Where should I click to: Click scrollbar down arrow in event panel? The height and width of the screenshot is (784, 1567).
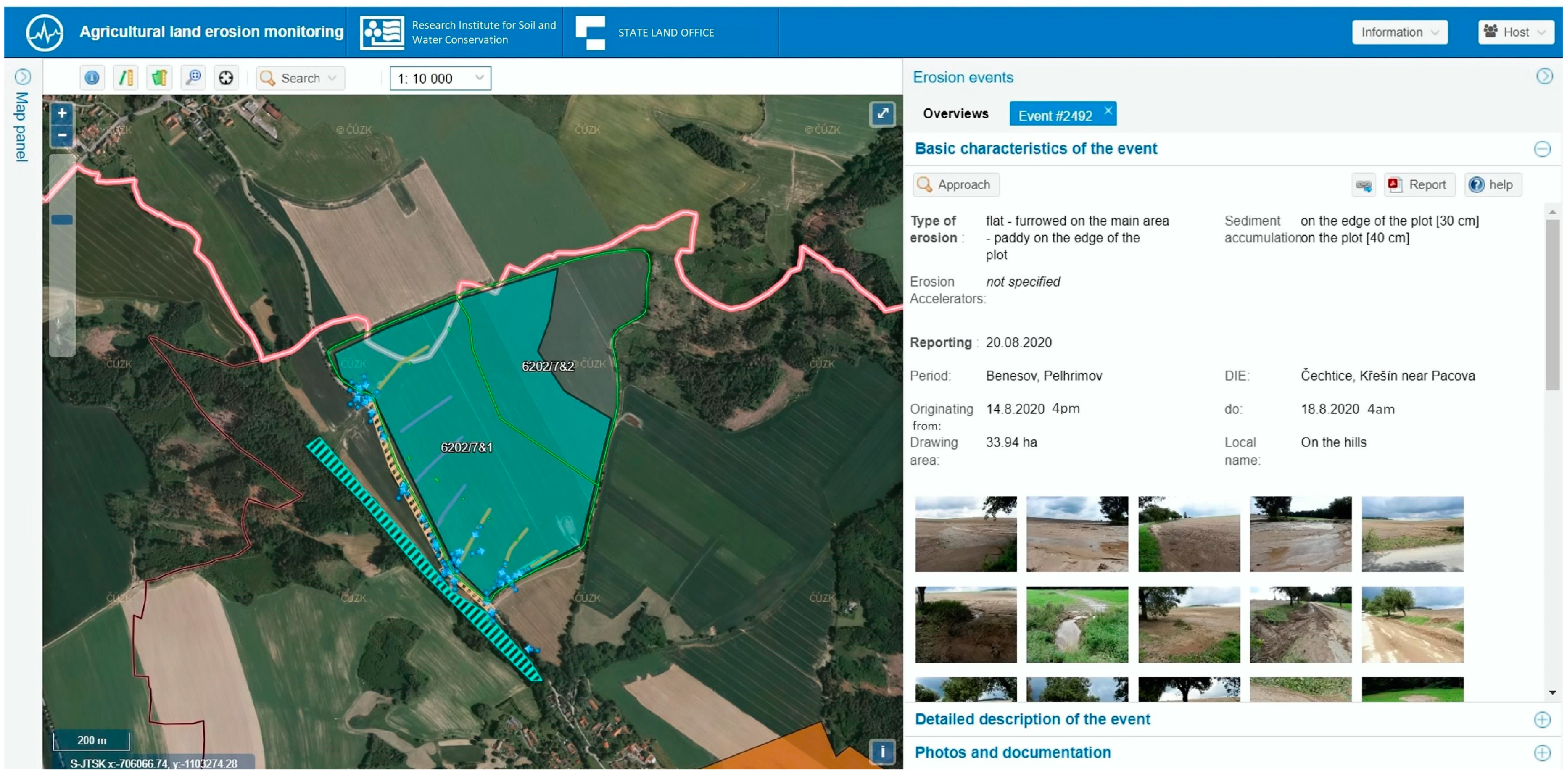1552,693
